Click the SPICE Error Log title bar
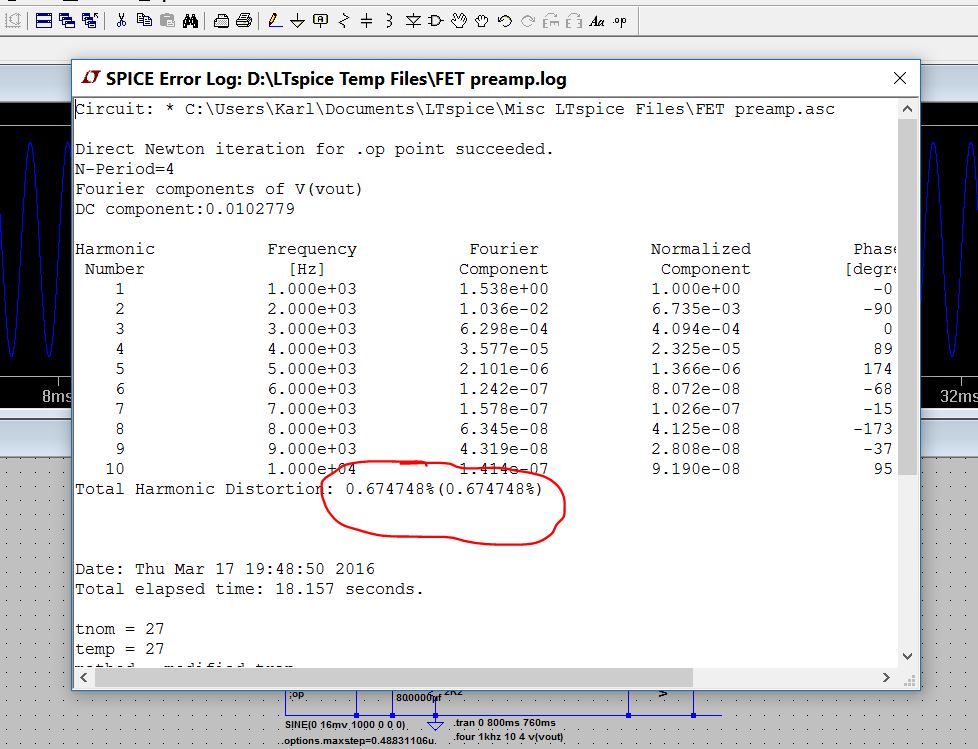This screenshot has height=749, width=978. point(496,79)
